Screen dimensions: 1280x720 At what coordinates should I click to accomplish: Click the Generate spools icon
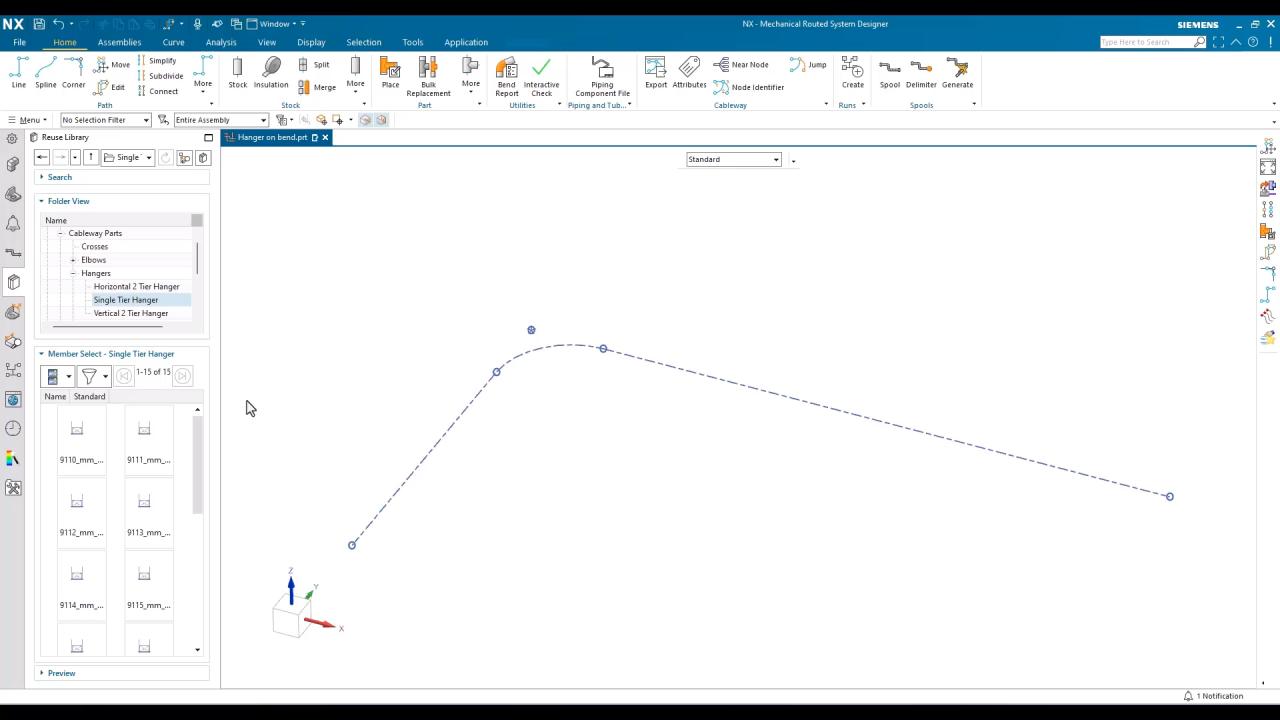click(957, 72)
